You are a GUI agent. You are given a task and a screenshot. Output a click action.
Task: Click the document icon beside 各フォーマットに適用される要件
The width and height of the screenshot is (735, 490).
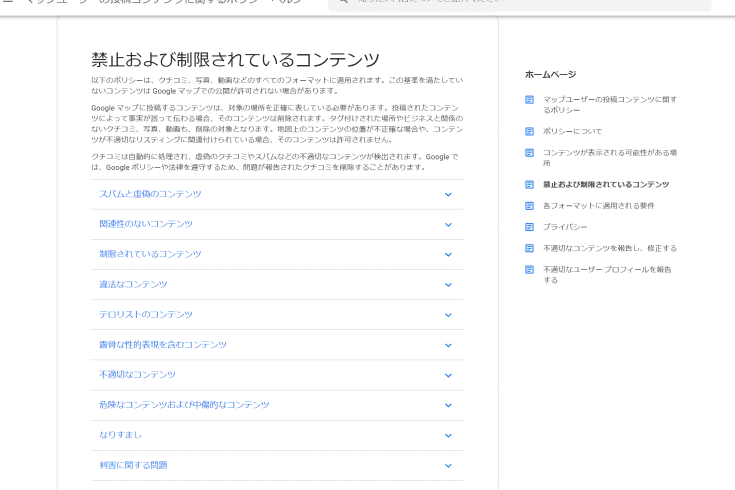point(529,206)
